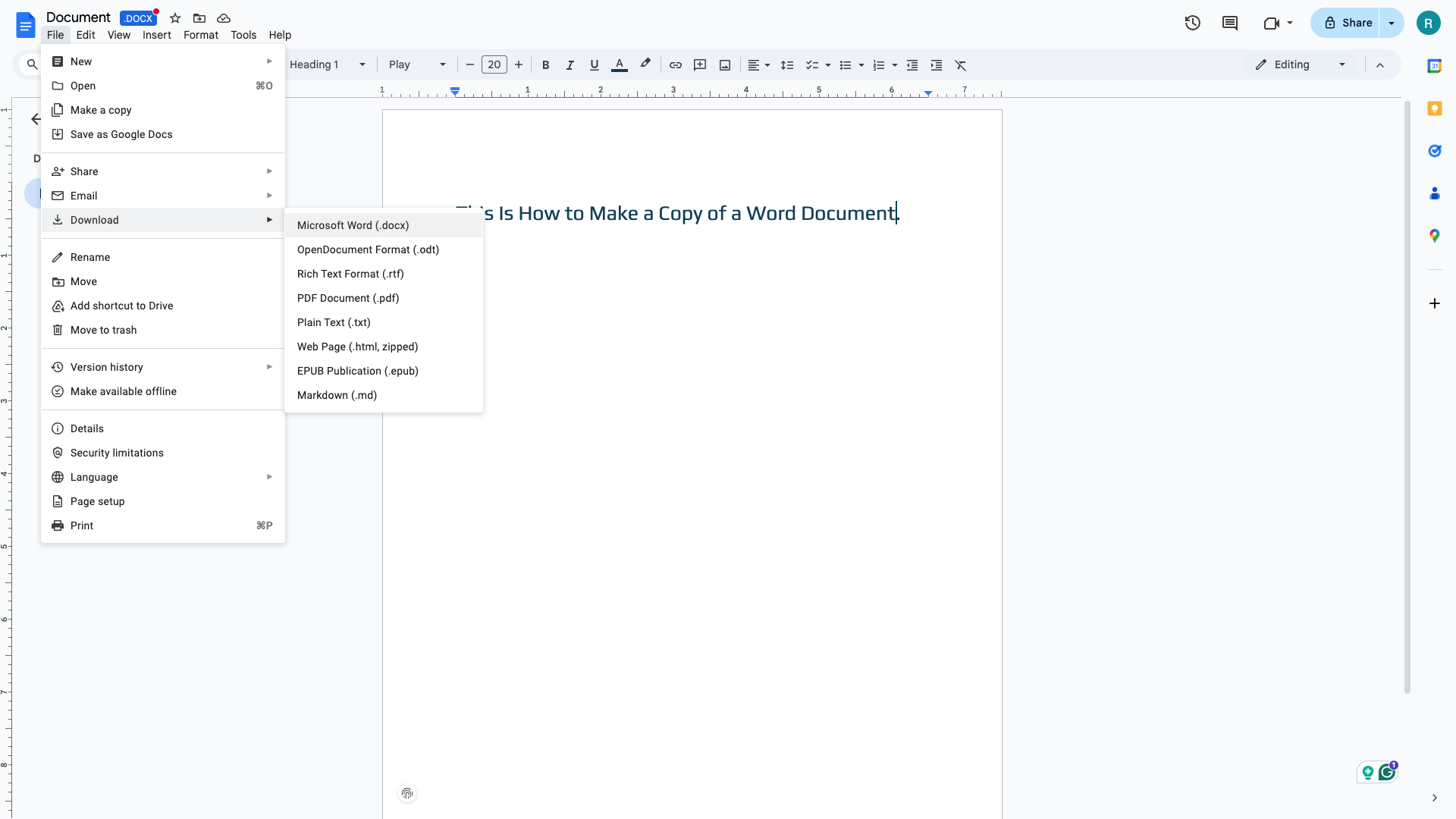Click the numbered list icon

click(879, 65)
